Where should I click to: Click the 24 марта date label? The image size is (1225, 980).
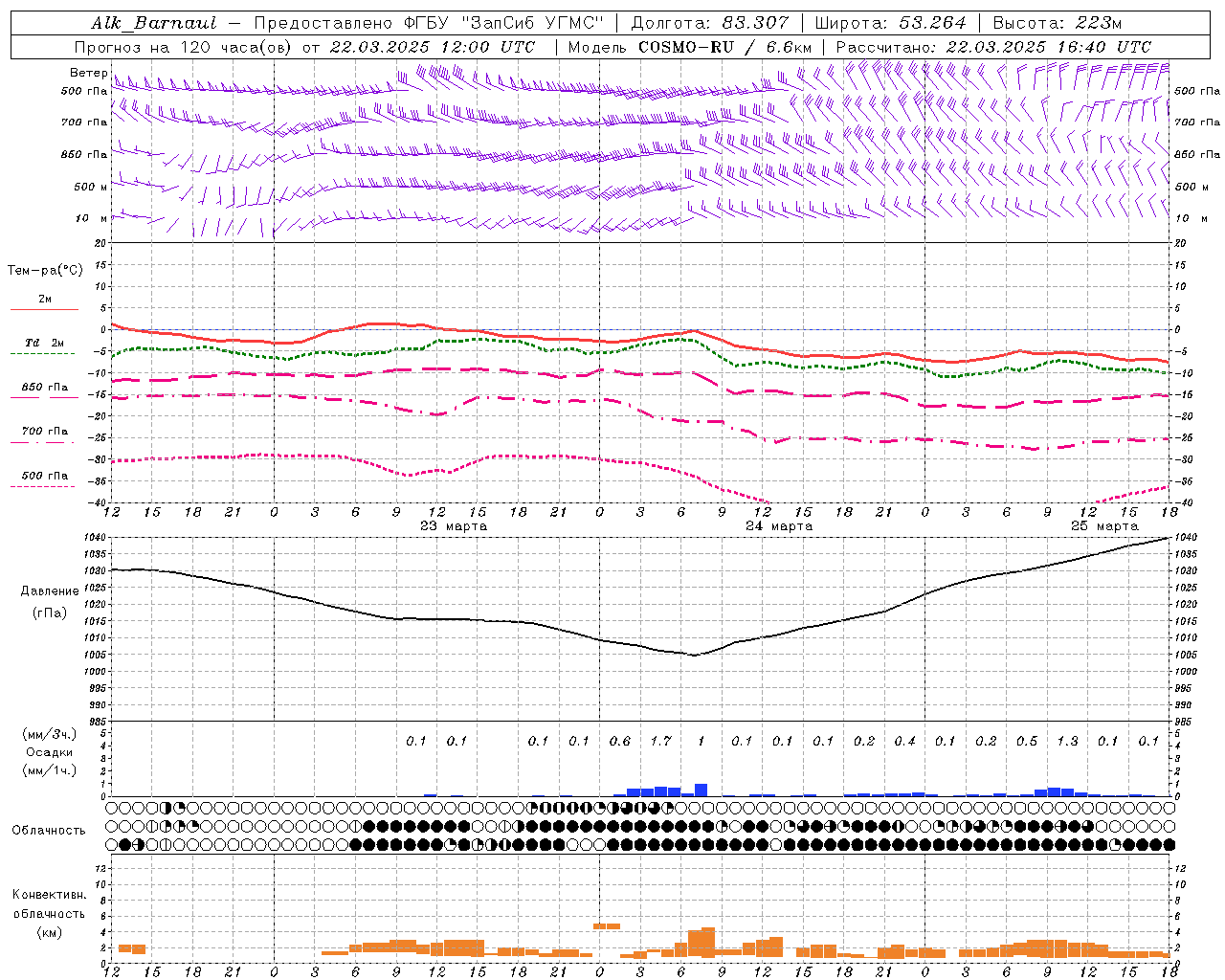tap(779, 526)
